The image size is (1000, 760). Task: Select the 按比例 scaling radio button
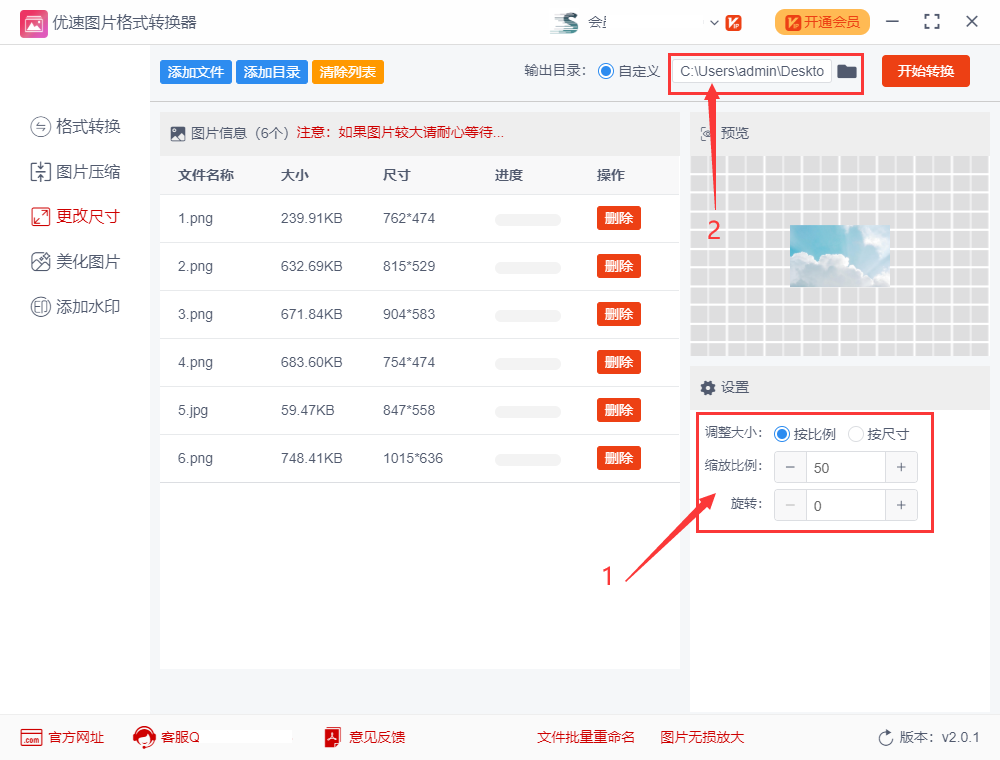(x=782, y=434)
